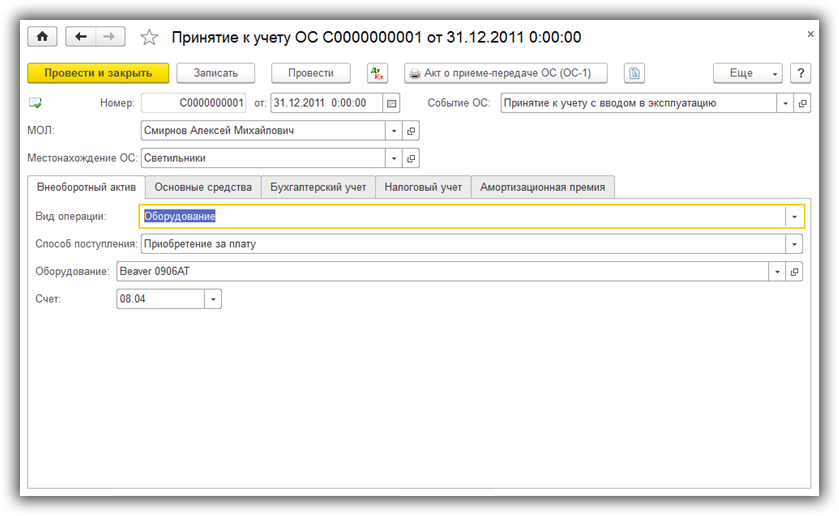
Task: Show Дт/Кт postings of document
Action: [x=377, y=73]
